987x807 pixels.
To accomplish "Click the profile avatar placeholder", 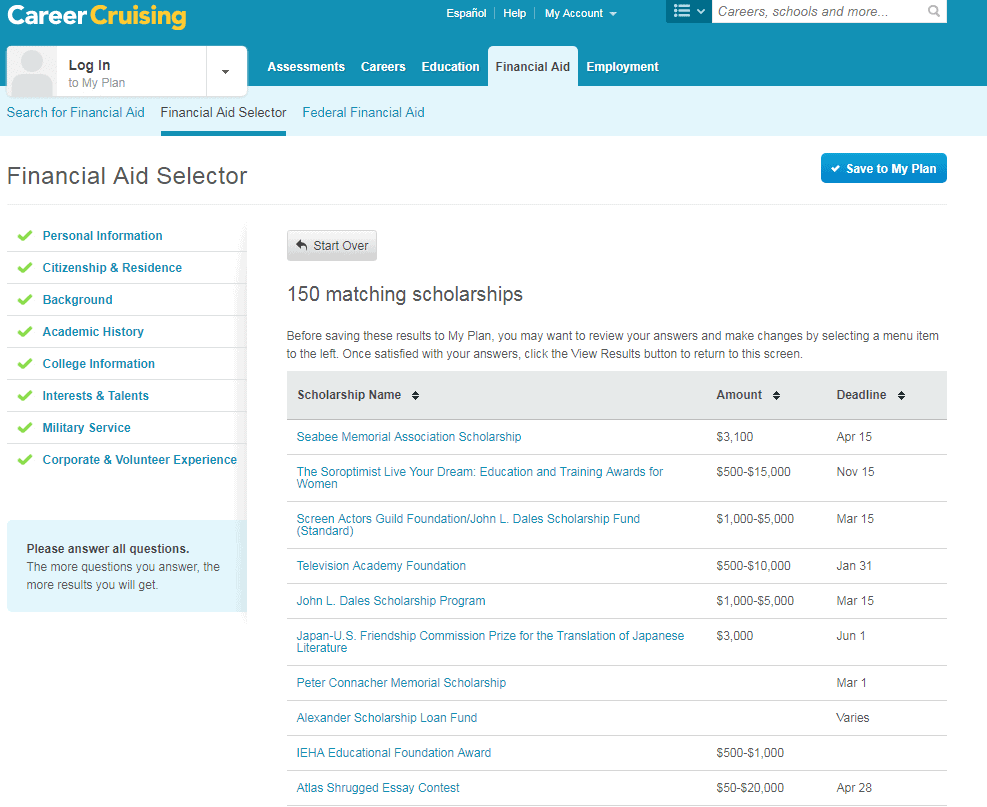I will (x=32, y=72).
